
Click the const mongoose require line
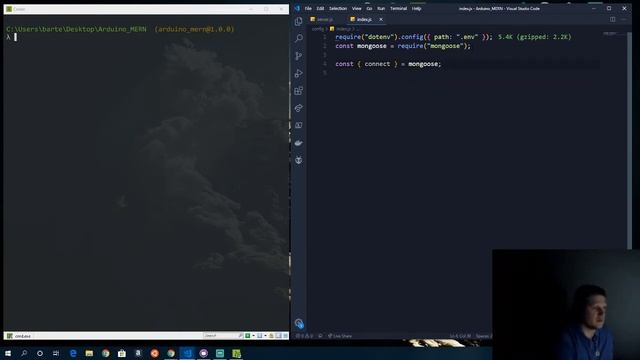pyautogui.click(x=403, y=46)
